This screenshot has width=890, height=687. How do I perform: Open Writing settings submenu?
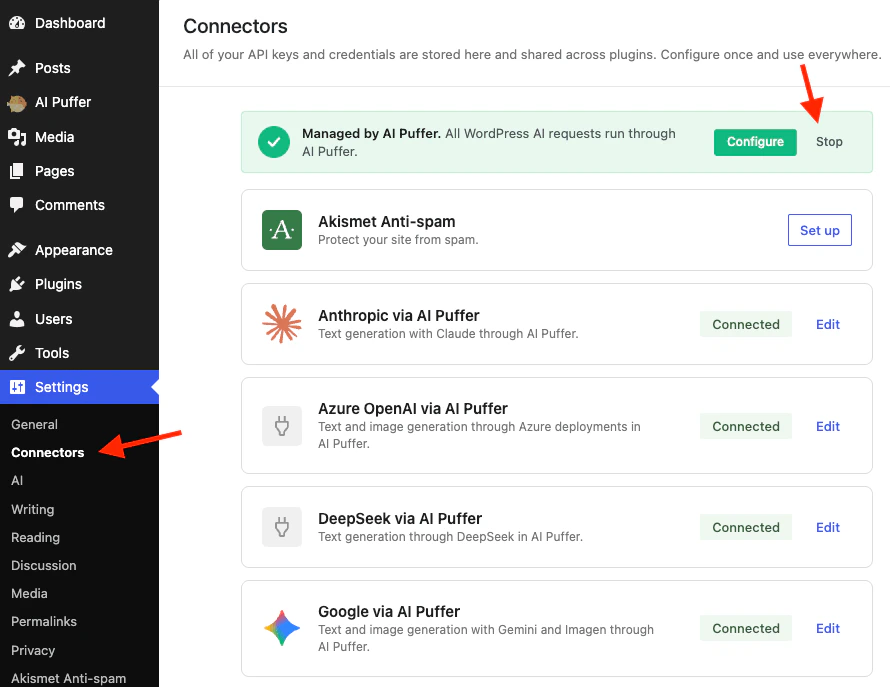(x=33, y=509)
